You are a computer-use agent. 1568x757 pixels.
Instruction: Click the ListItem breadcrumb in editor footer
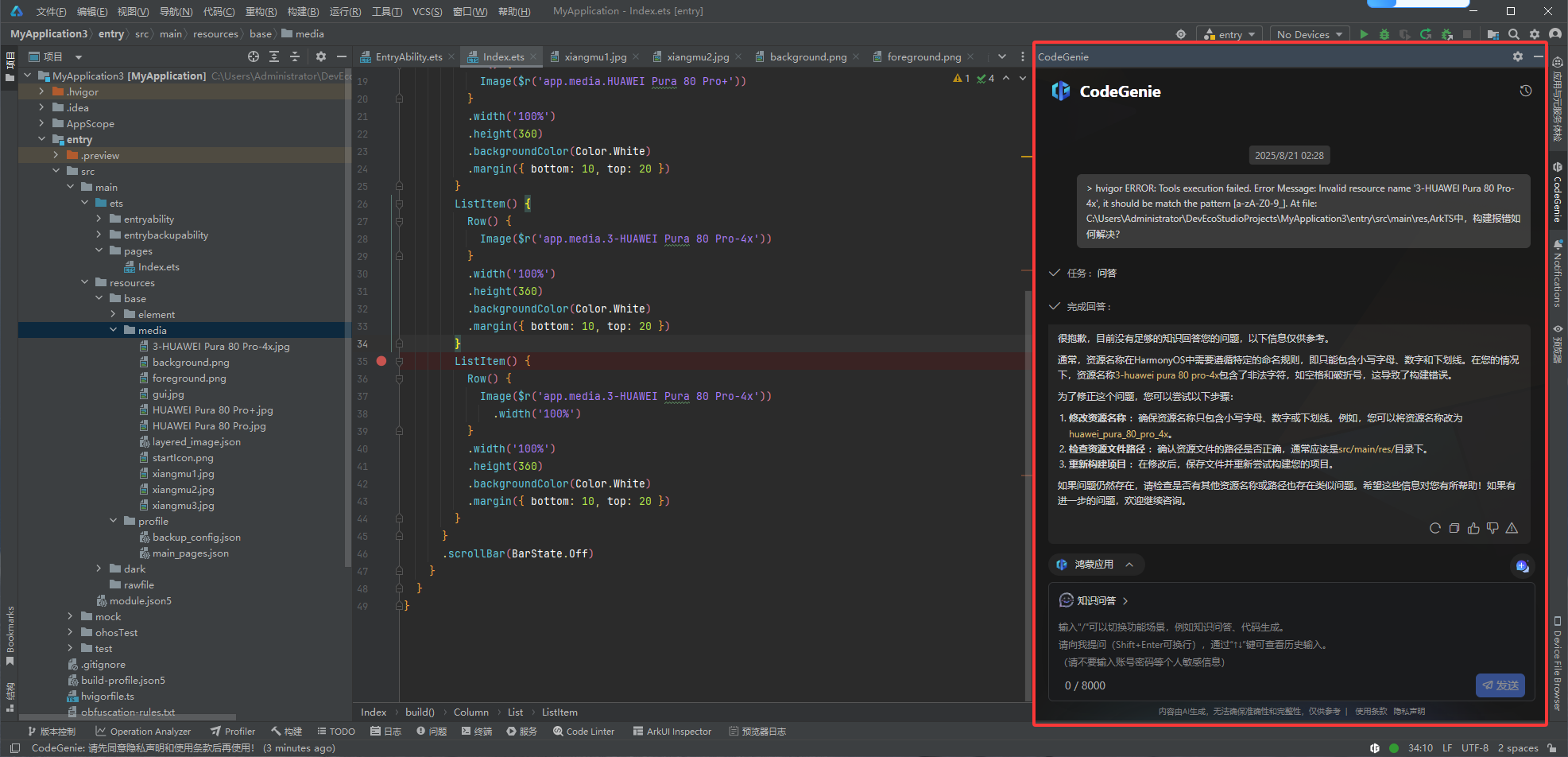click(559, 712)
